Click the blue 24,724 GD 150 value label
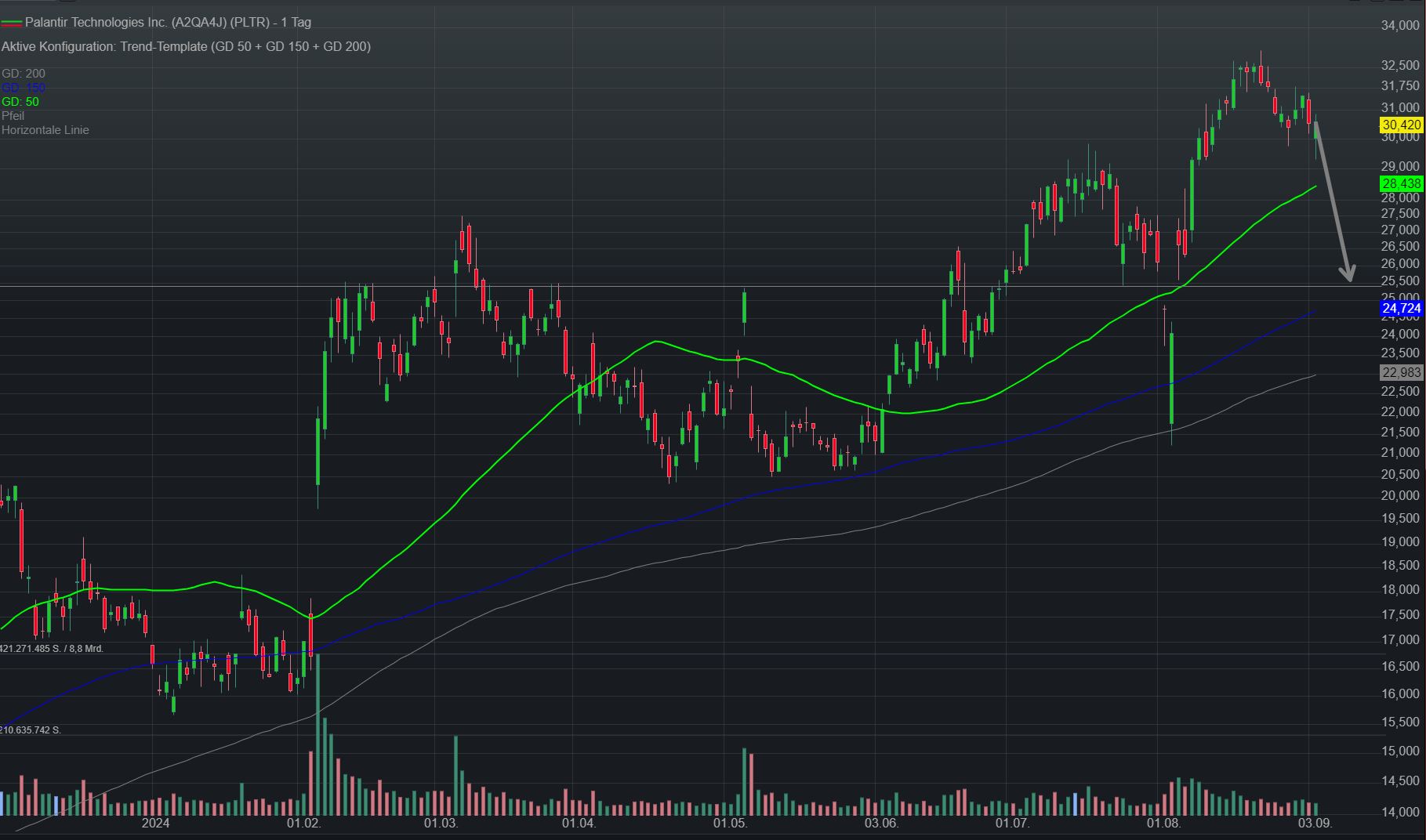Image resolution: width=1426 pixels, height=840 pixels. (x=1401, y=309)
